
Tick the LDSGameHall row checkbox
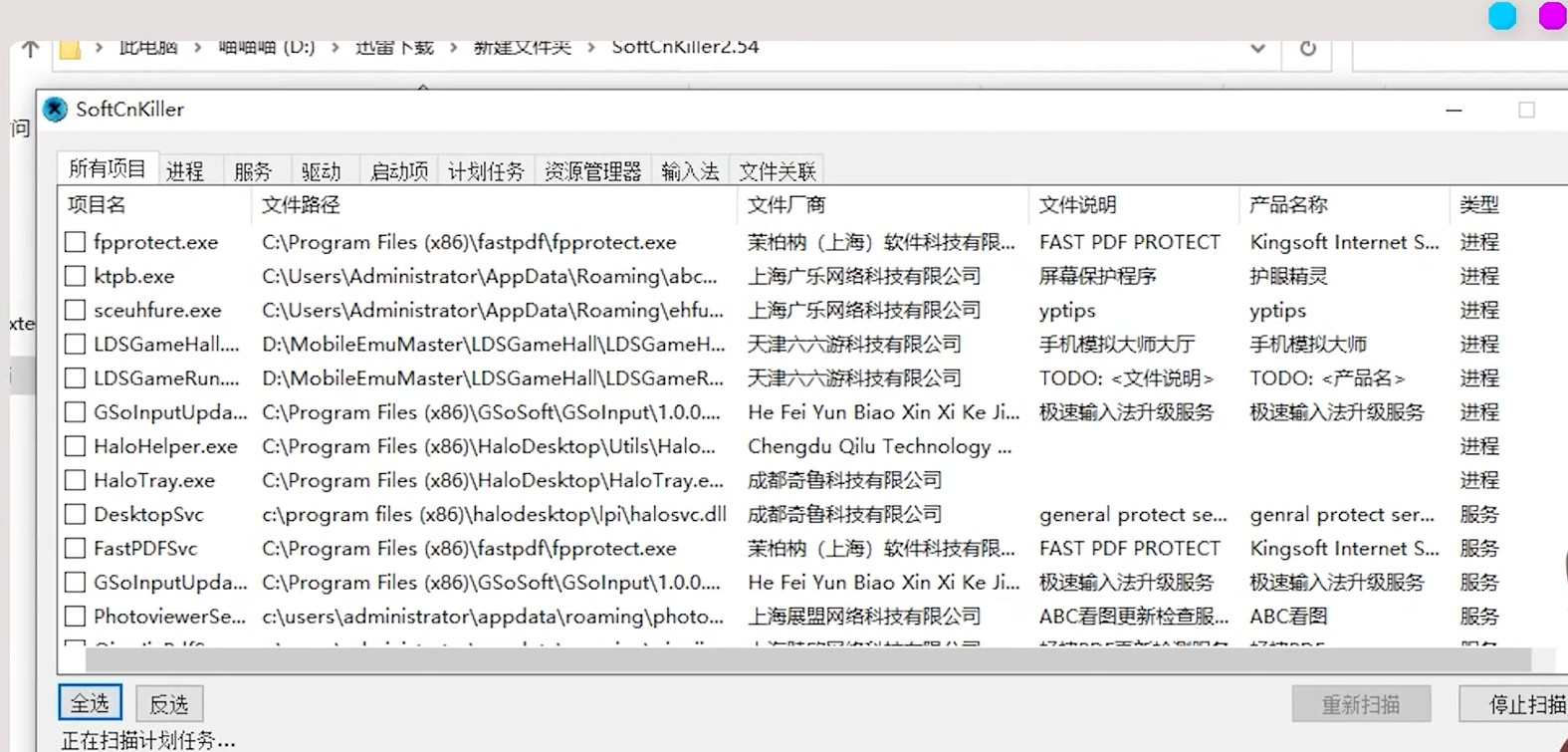[x=75, y=345]
